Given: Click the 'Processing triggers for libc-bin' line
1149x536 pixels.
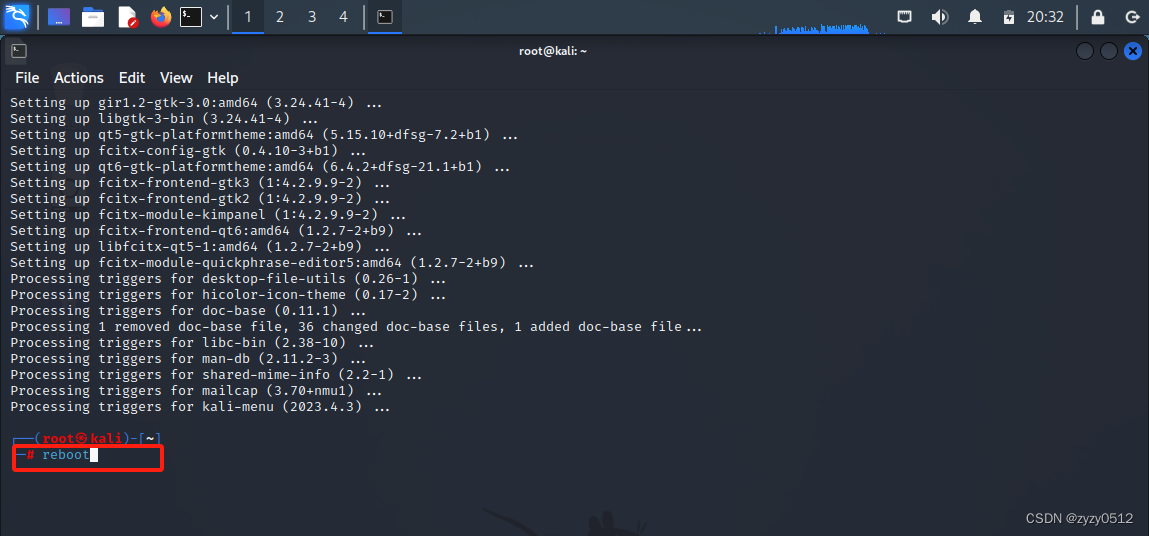Looking at the screenshot, I should click(x=192, y=343).
